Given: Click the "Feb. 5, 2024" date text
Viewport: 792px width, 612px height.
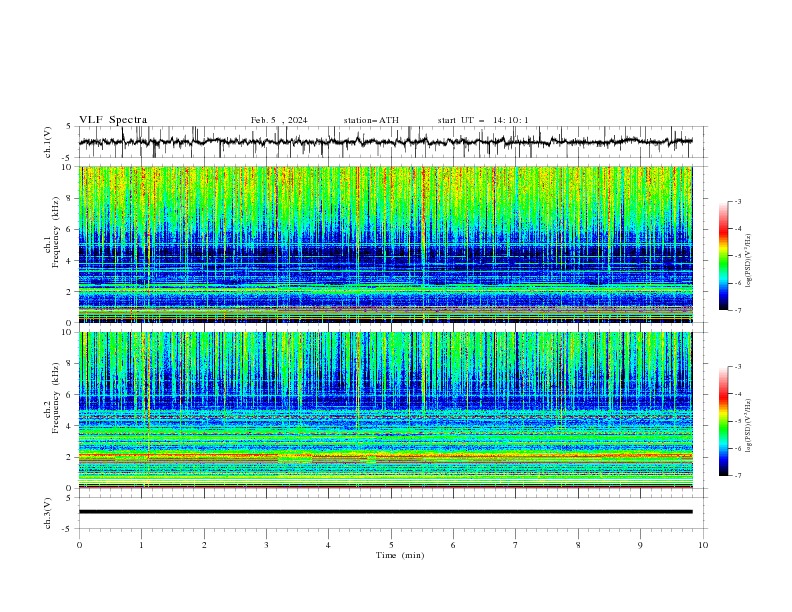Looking at the screenshot, I should pyautogui.click(x=279, y=120).
